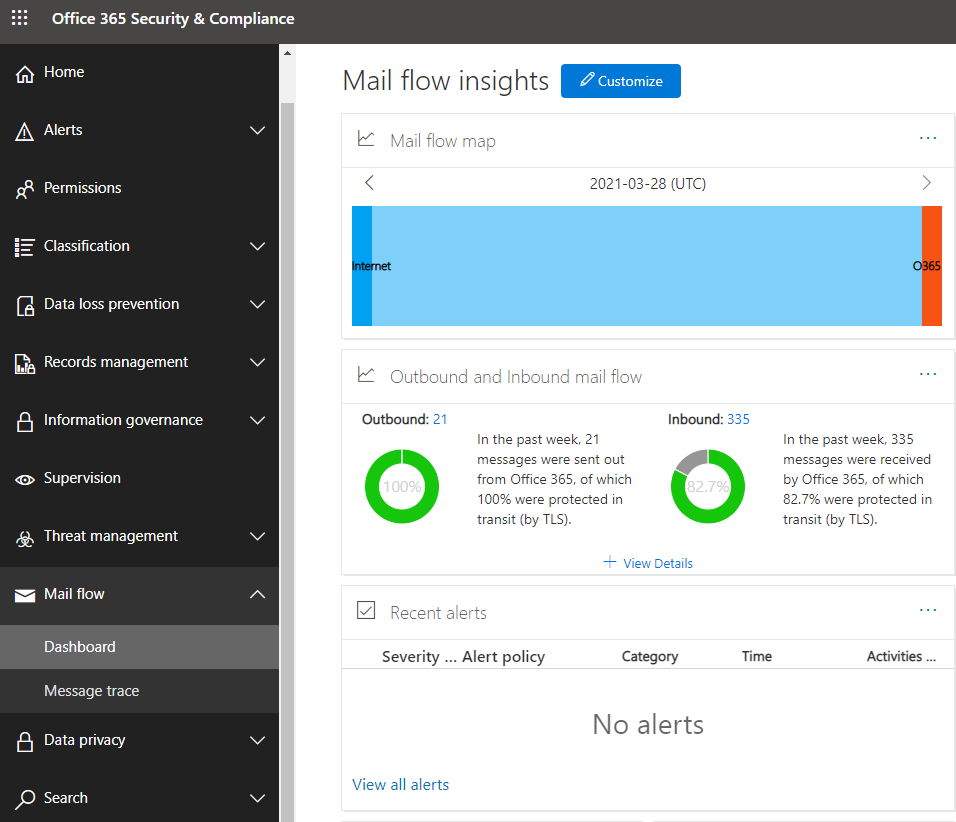Collapse the Mail flow menu chevron
The width and height of the screenshot is (956, 822).
(258, 594)
